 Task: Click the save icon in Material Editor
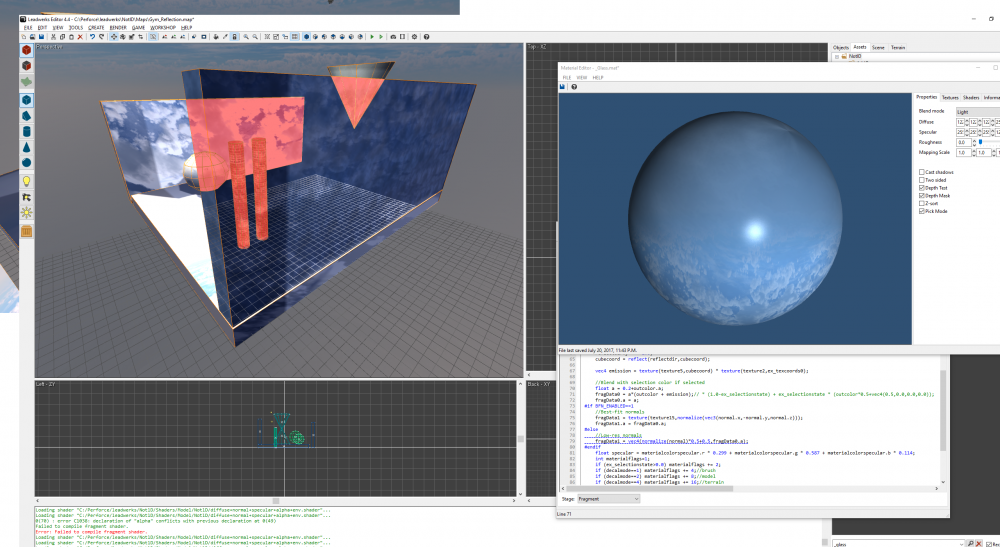(x=562, y=87)
